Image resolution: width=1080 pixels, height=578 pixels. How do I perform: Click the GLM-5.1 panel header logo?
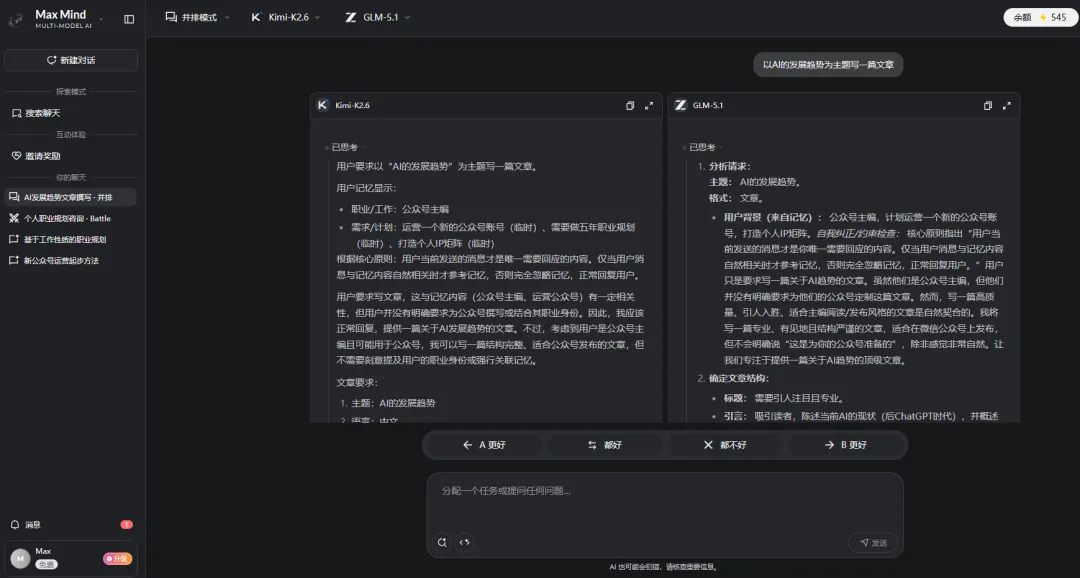click(681, 105)
